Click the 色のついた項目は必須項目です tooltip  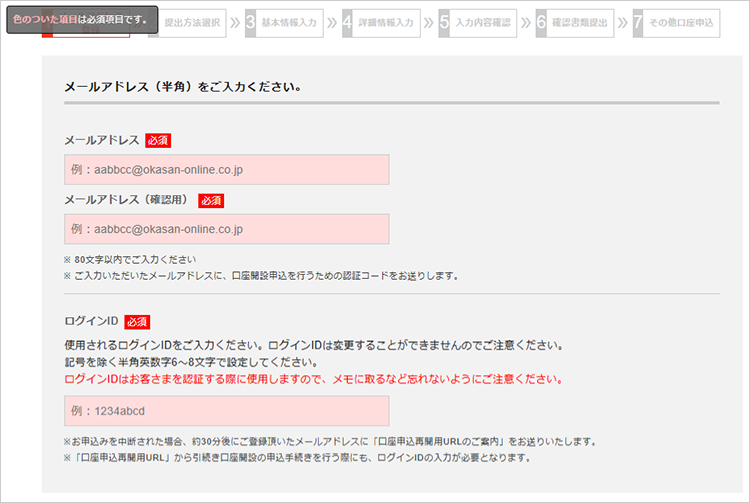82,20
